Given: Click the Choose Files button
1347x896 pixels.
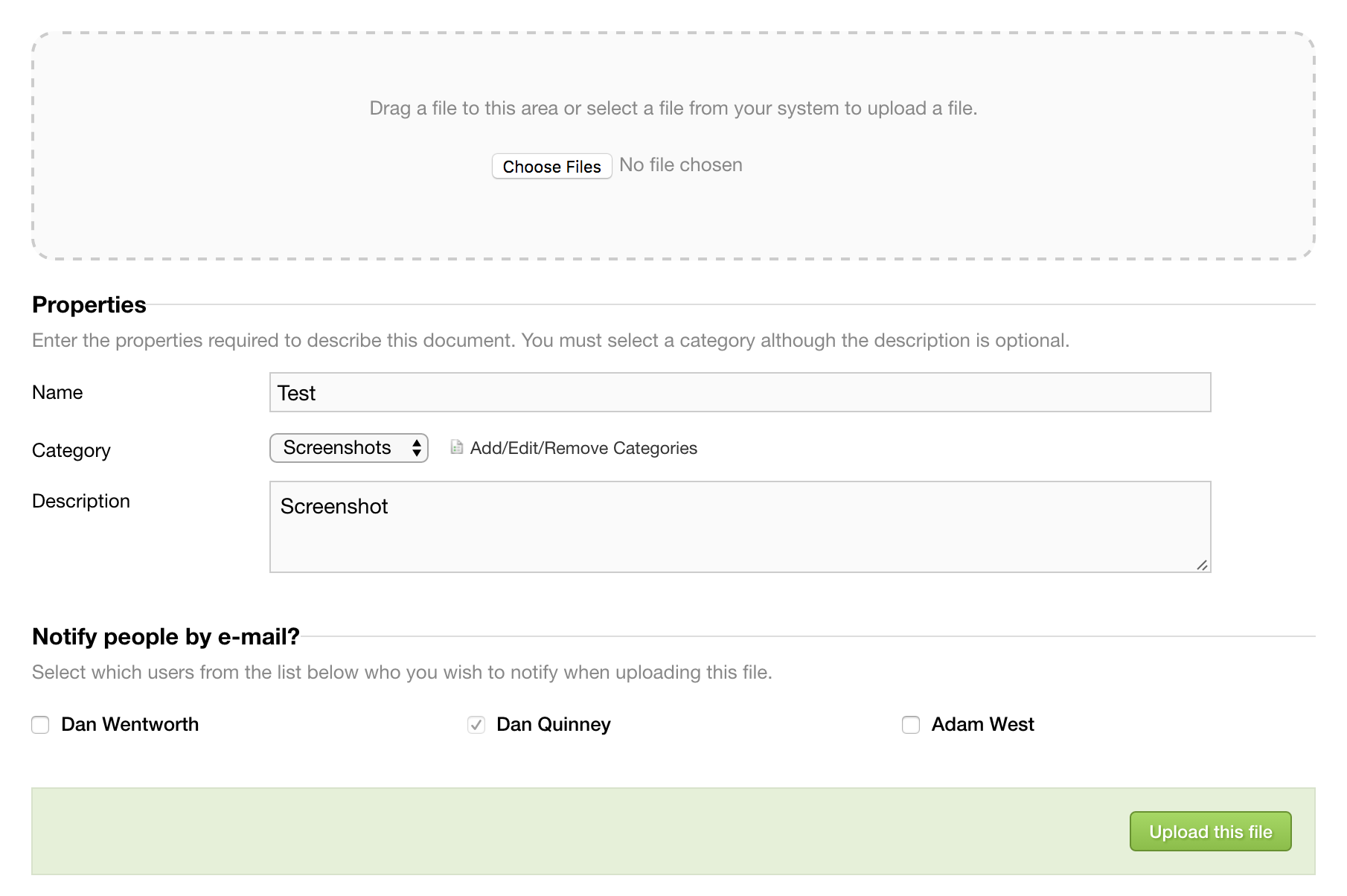Looking at the screenshot, I should (551, 166).
